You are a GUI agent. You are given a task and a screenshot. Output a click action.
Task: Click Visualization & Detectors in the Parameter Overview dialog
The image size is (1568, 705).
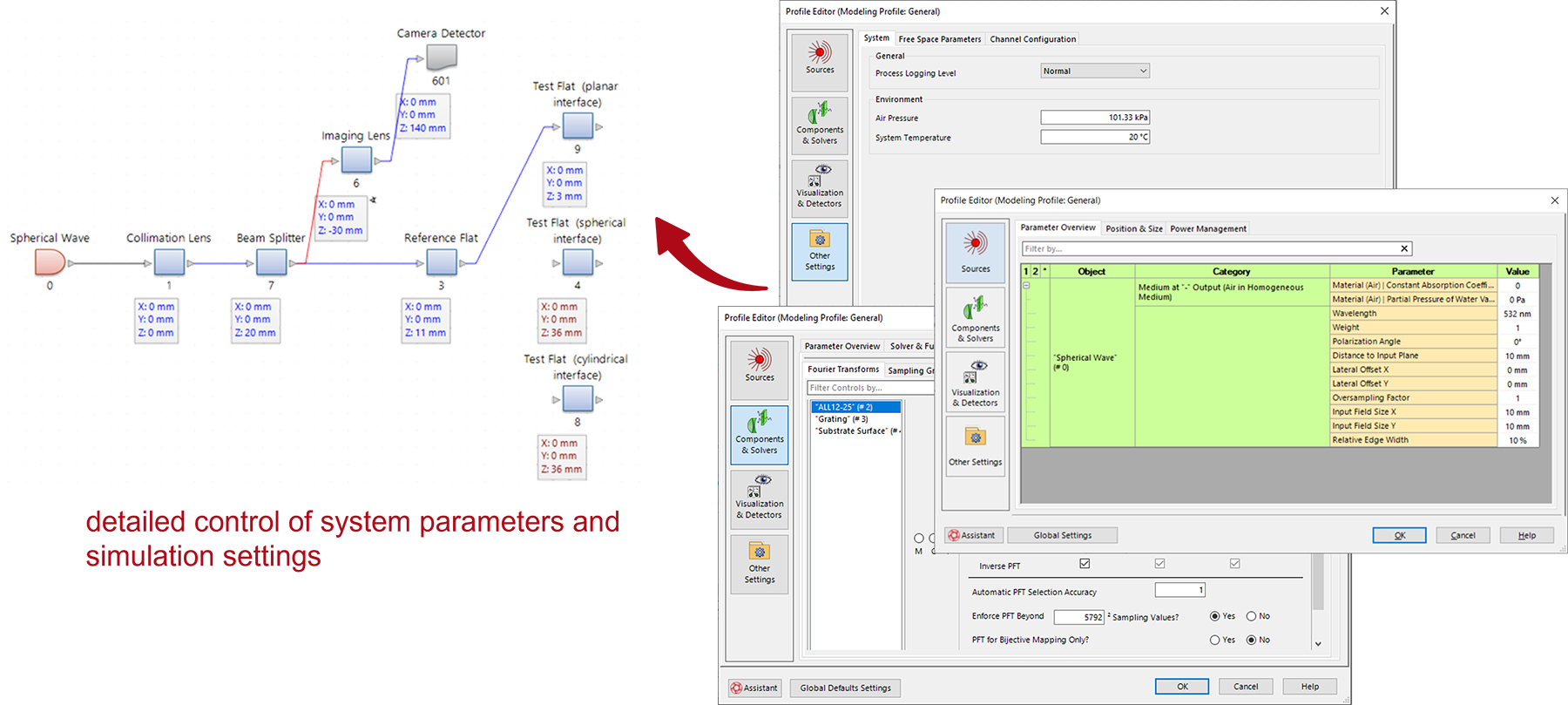(975, 383)
